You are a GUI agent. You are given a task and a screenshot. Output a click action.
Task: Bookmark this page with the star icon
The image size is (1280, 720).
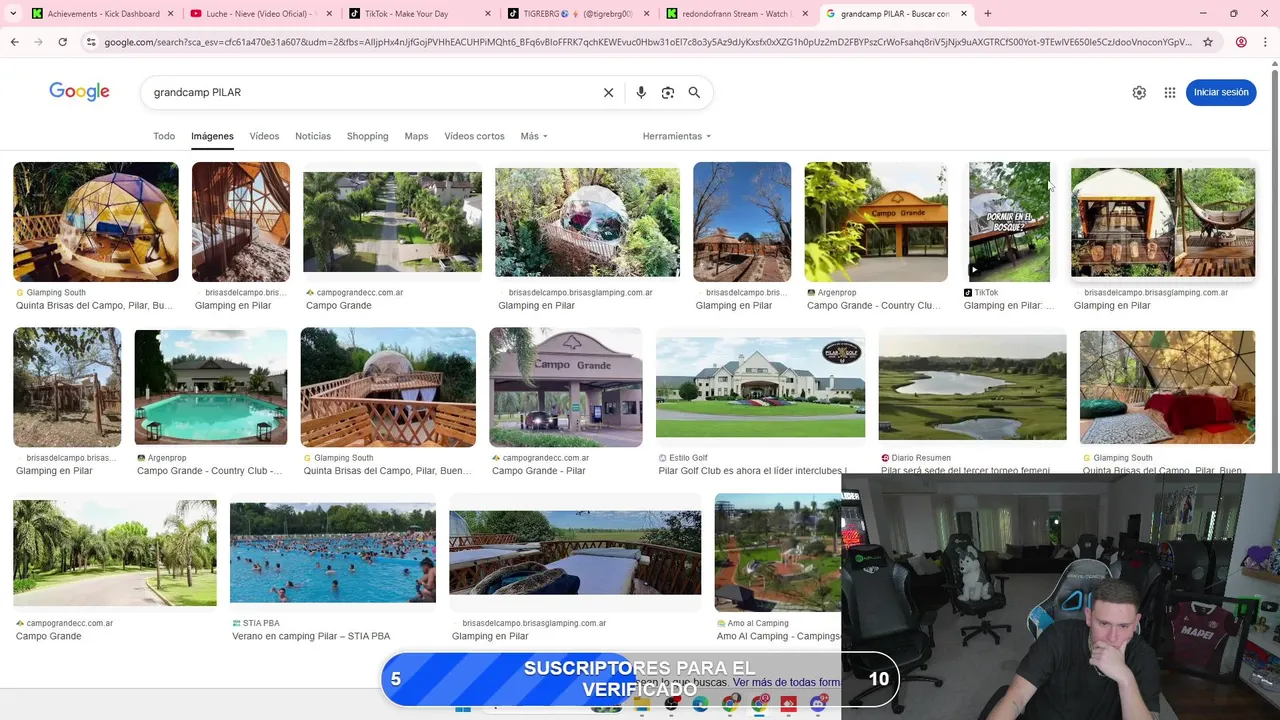click(1208, 42)
